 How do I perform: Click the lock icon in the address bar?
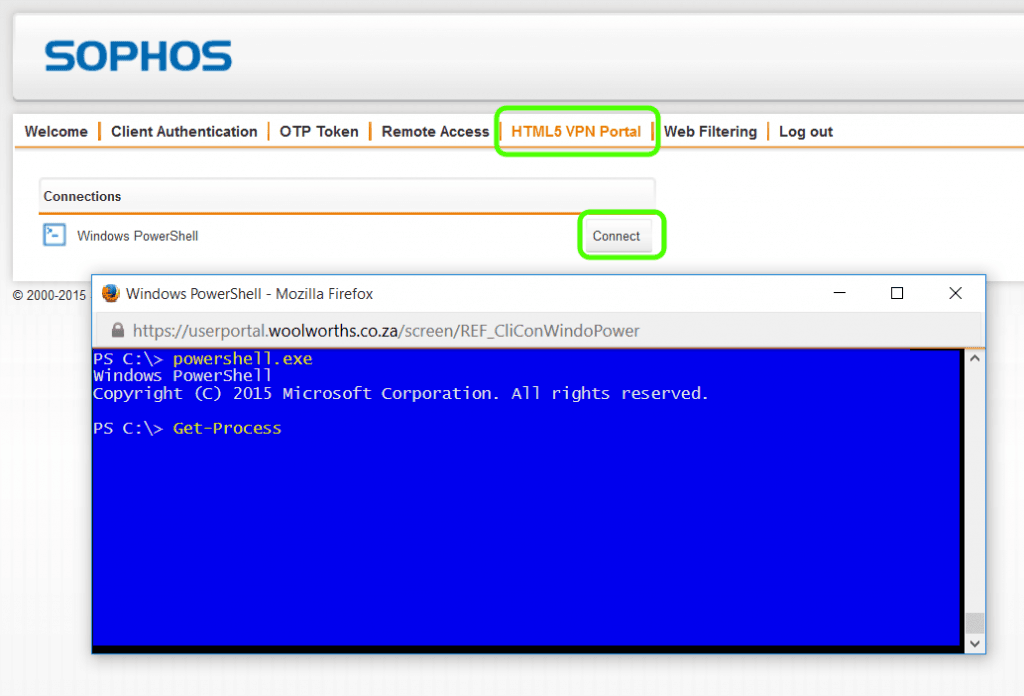(118, 330)
